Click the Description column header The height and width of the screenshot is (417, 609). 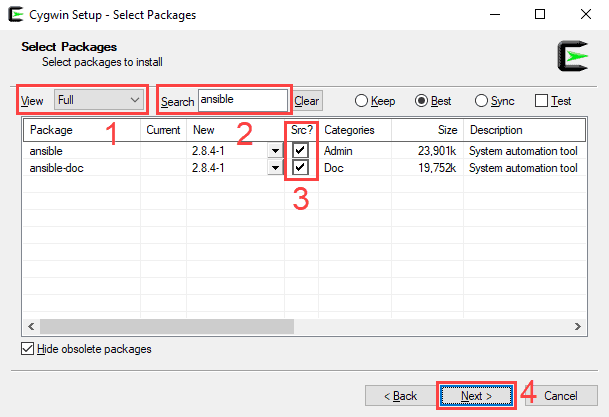coord(524,130)
